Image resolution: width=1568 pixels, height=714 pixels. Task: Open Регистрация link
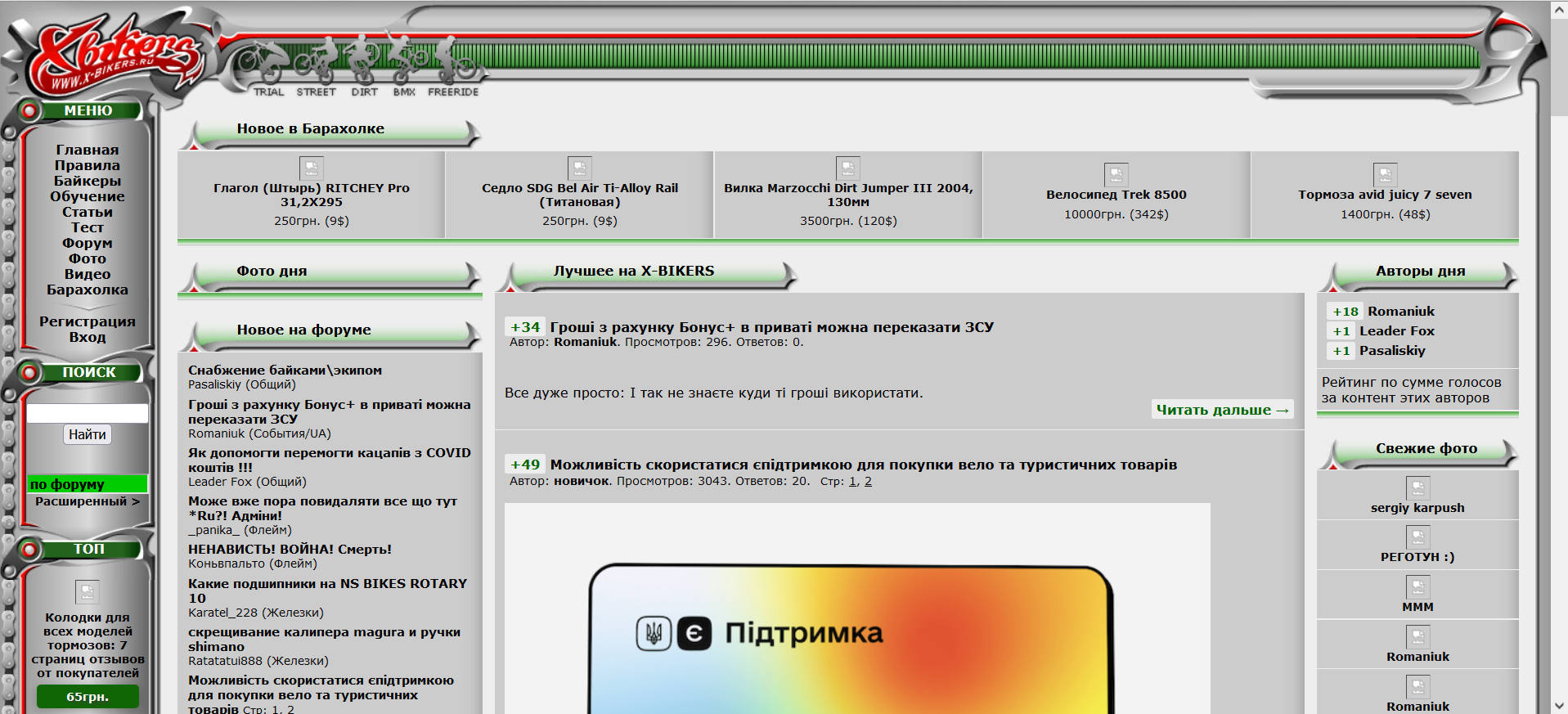coord(88,321)
